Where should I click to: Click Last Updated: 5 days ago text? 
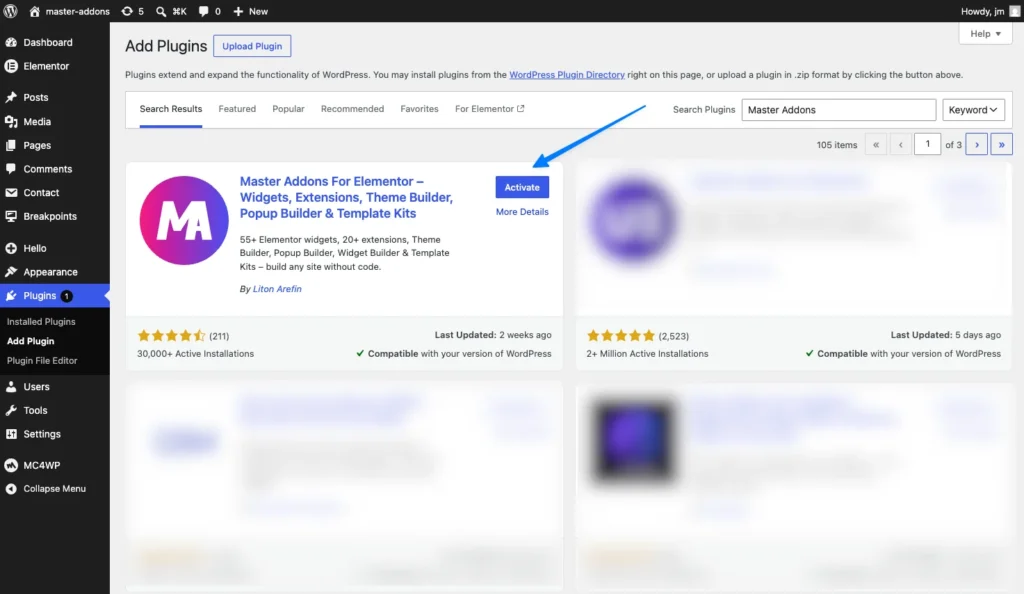point(946,335)
